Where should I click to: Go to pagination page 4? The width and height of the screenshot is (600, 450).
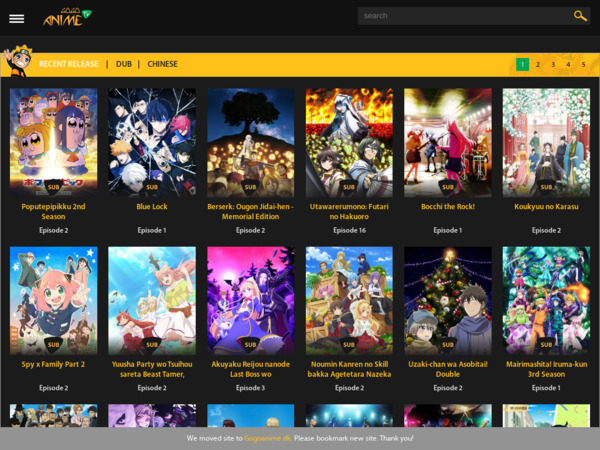[568, 64]
